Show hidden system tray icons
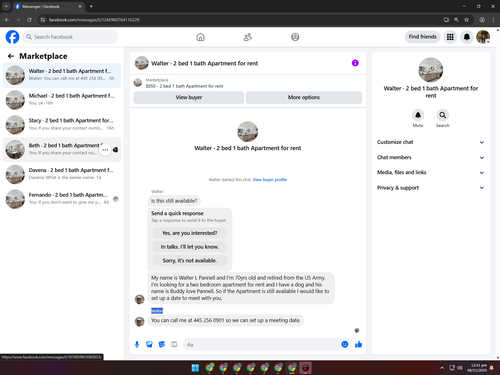The width and height of the screenshot is (500, 375). [442, 368]
